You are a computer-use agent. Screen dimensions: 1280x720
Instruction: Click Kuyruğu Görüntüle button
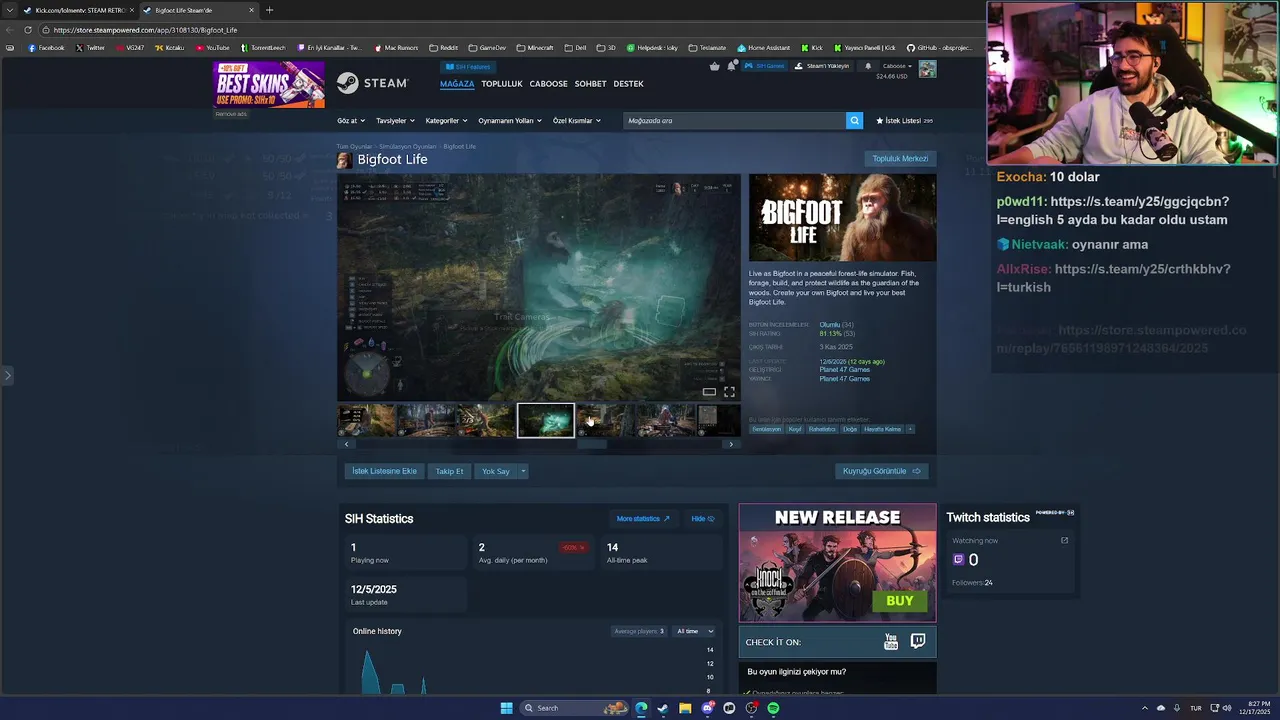[881, 471]
